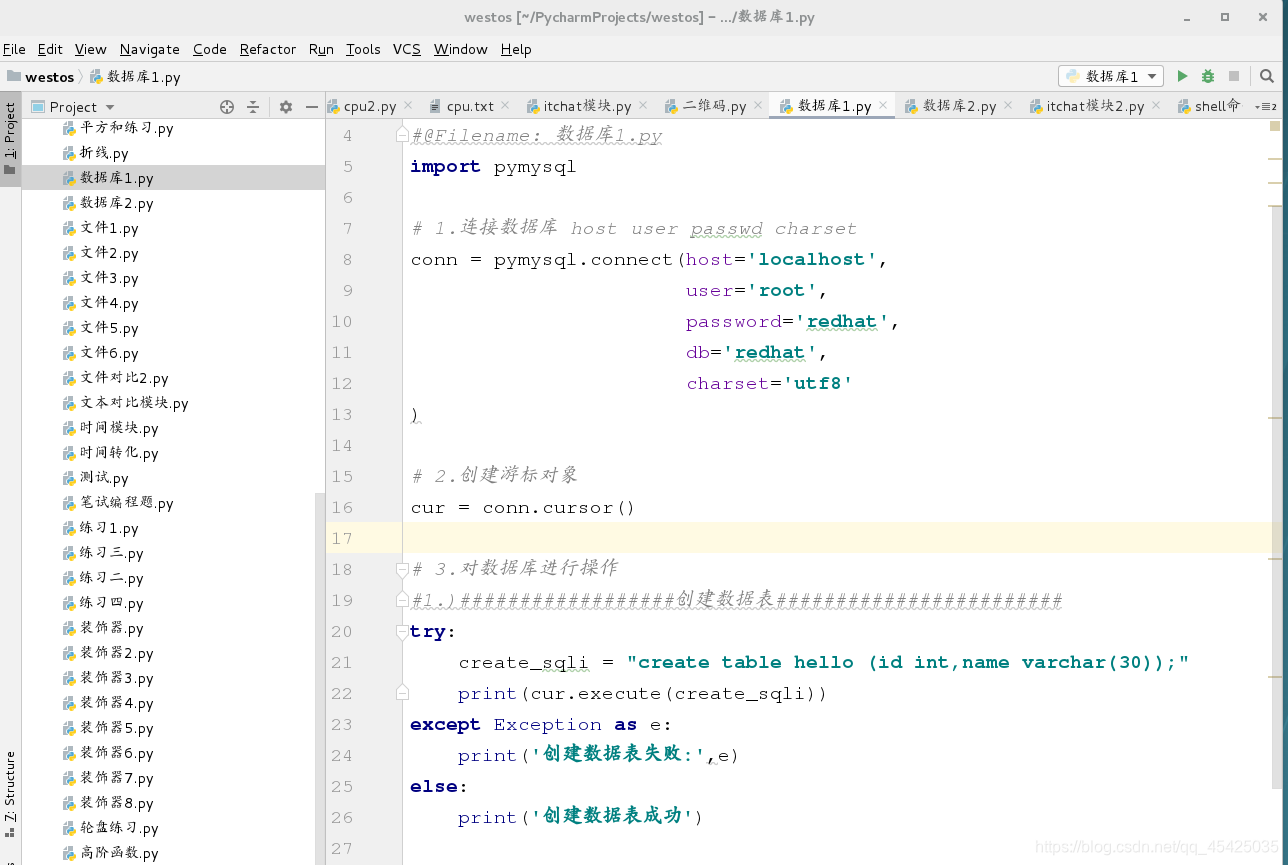The image size is (1288, 865).
Task: Collapse all in the Project panel
Action: click(253, 107)
